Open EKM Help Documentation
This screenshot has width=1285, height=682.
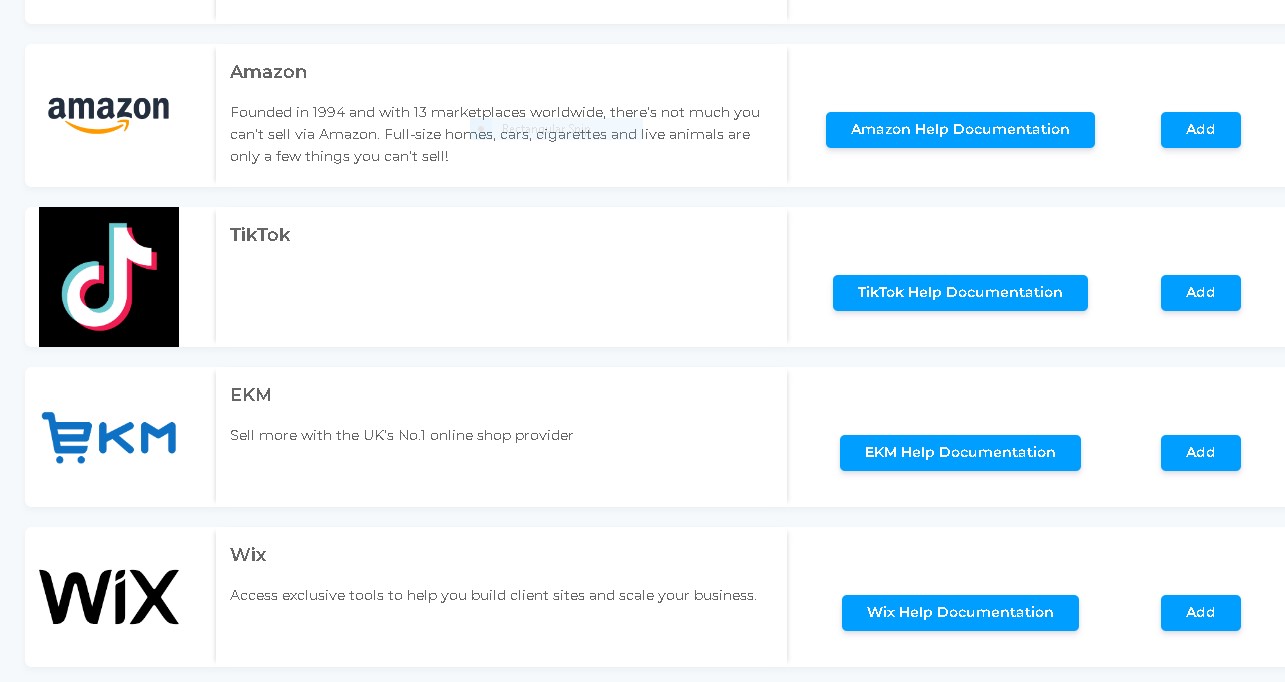960,453
